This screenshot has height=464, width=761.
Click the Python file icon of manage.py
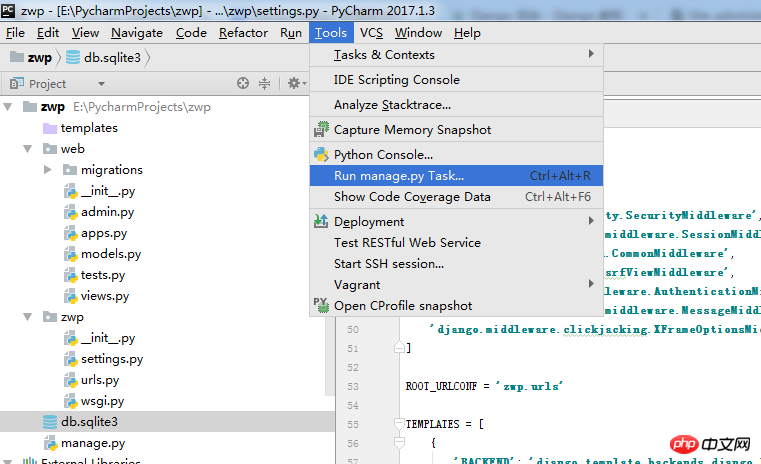50,443
